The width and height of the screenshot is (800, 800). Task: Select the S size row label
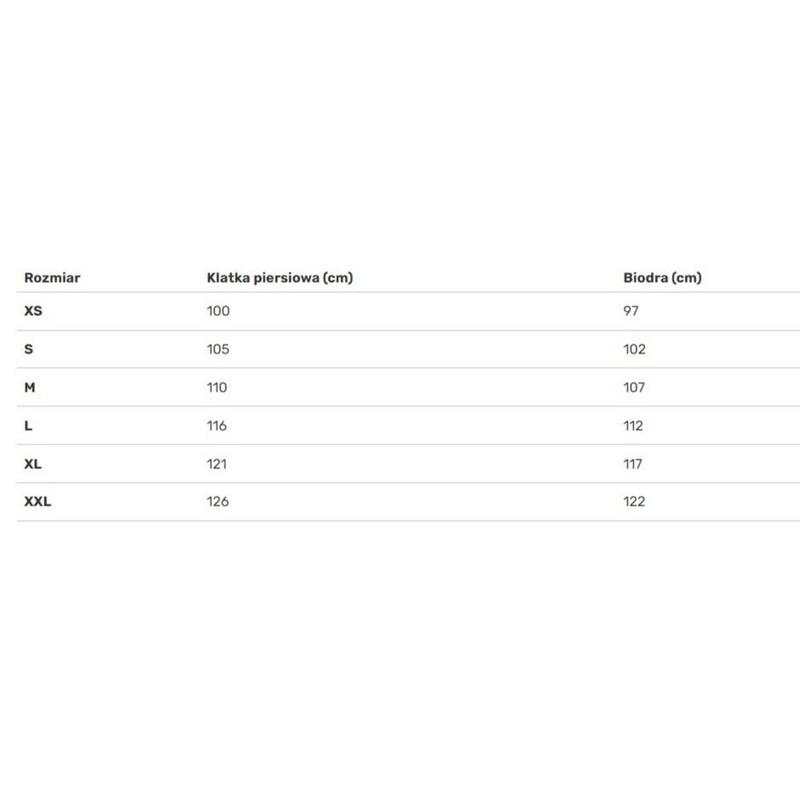coord(29,349)
